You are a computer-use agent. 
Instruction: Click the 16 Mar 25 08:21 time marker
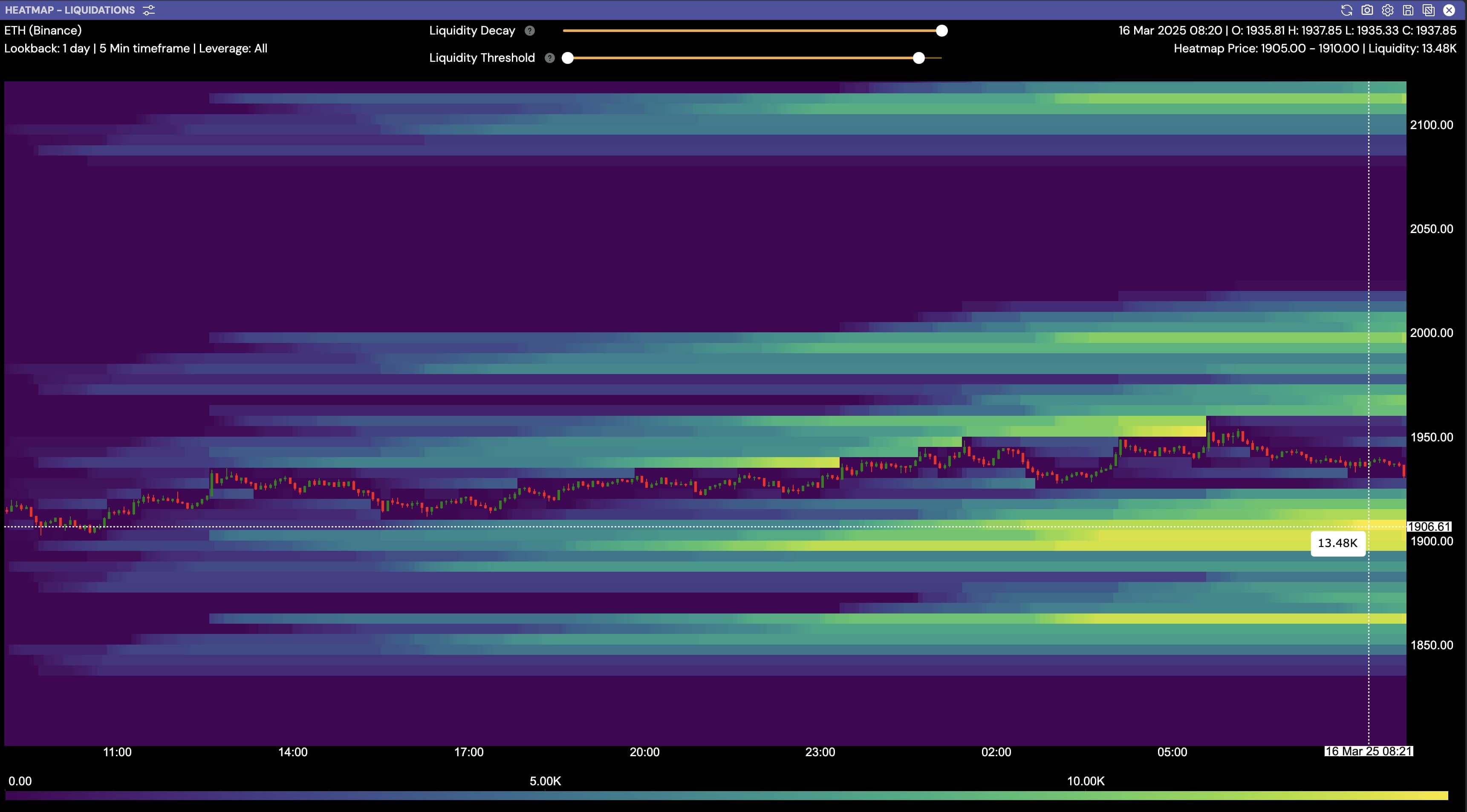pyautogui.click(x=1368, y=751)
